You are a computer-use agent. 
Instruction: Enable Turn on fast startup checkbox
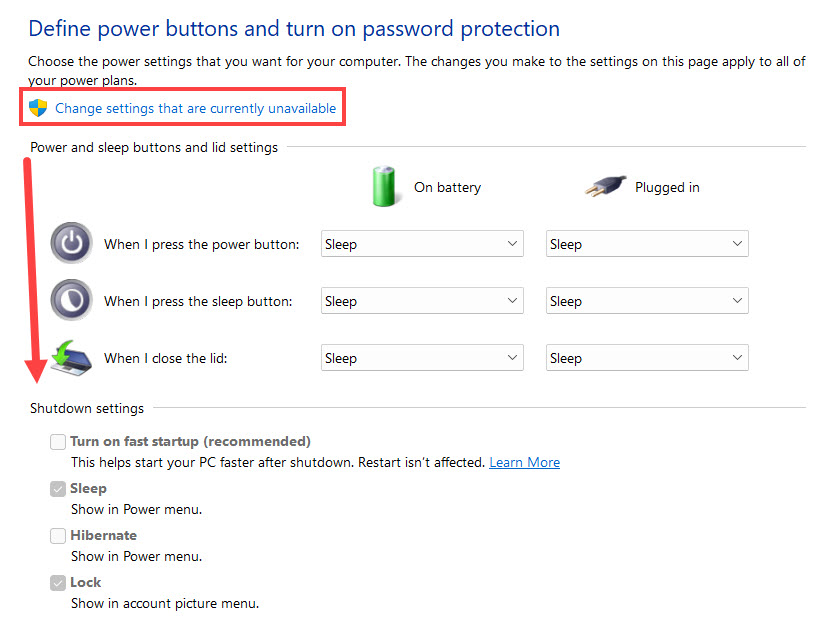58,442
